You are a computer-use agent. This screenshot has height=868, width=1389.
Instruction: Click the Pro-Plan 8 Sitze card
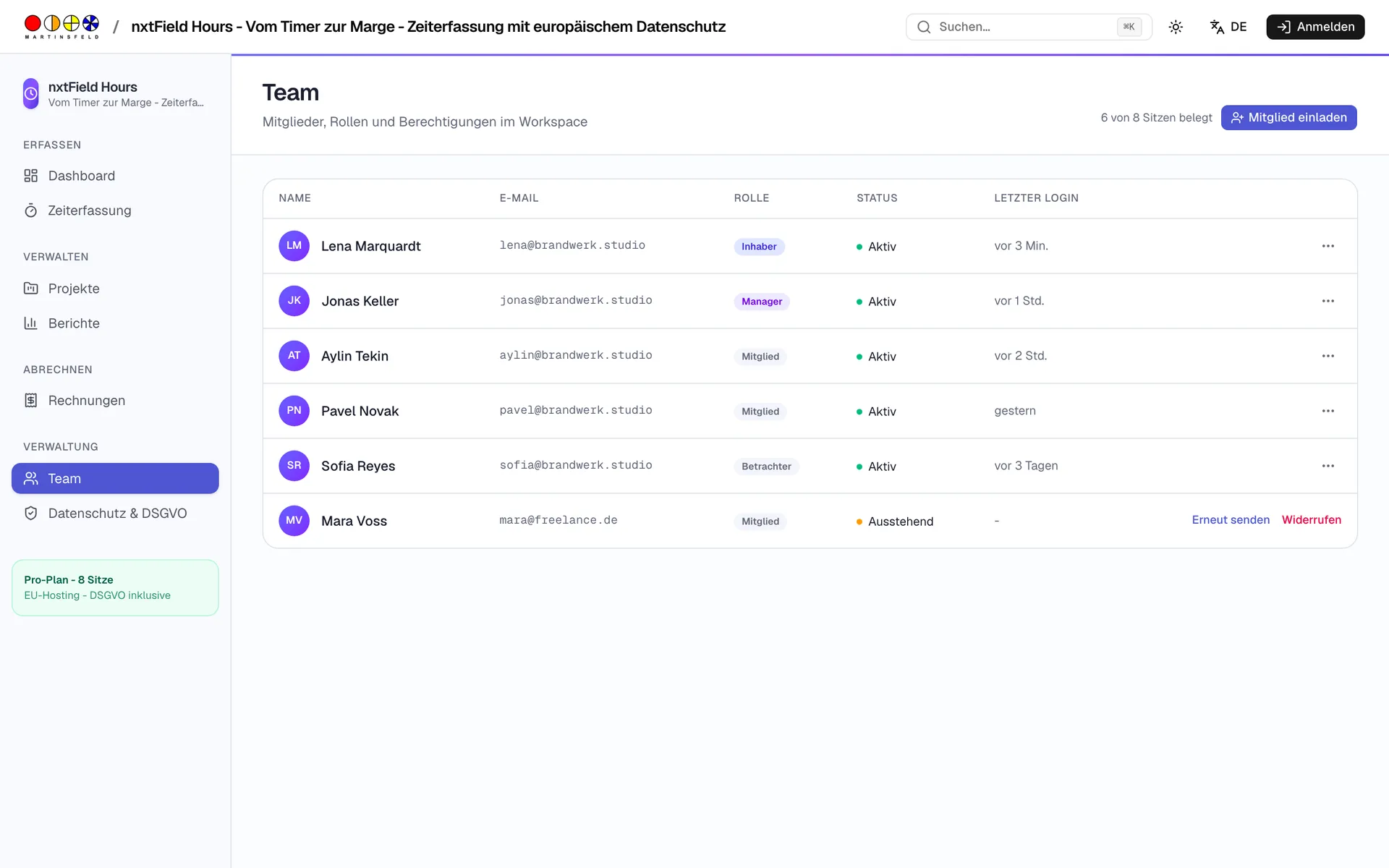click(x=115, y=587)
